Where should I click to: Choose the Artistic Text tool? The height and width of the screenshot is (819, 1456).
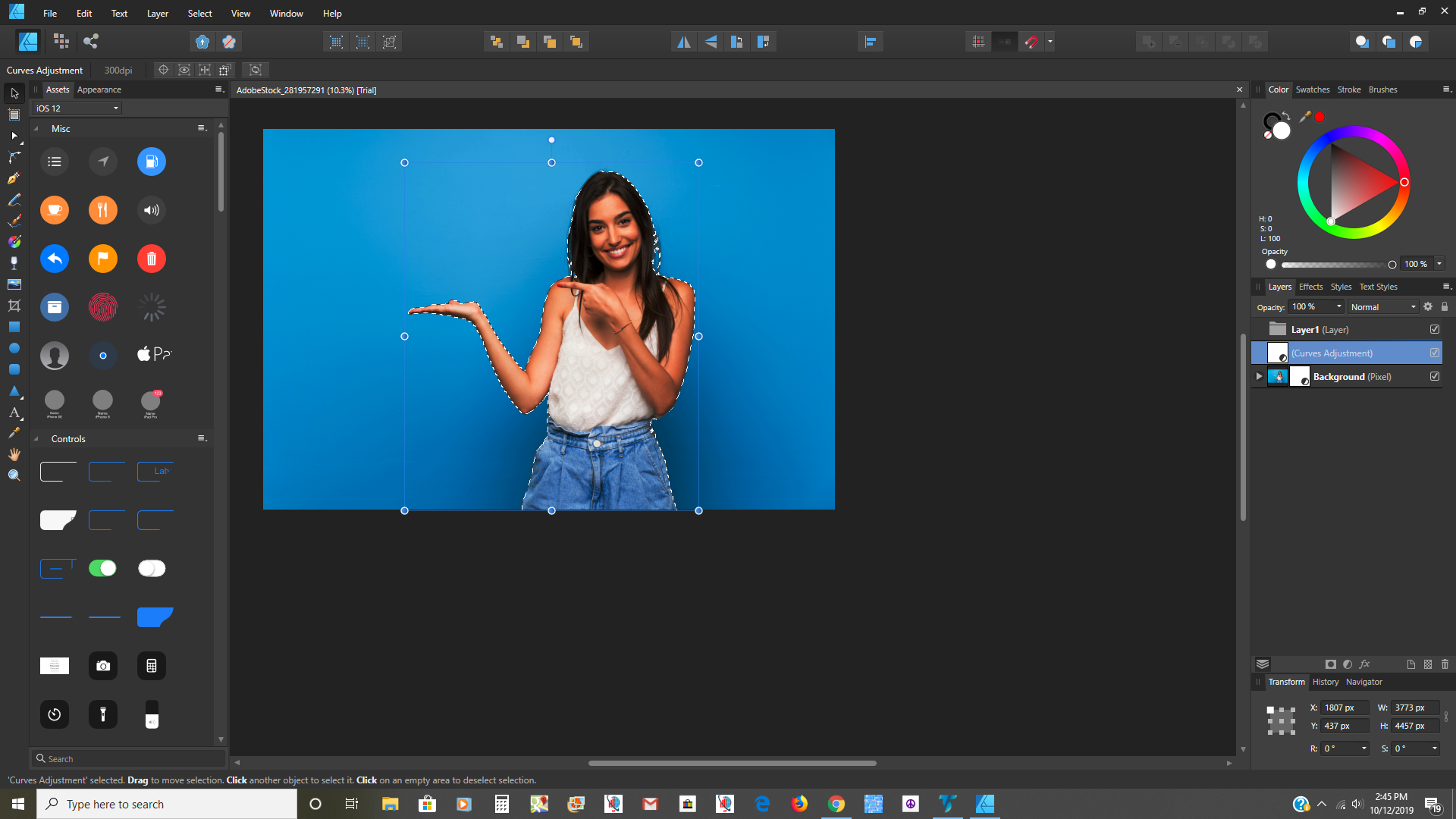pyautogui.click(x=14, y=413)
